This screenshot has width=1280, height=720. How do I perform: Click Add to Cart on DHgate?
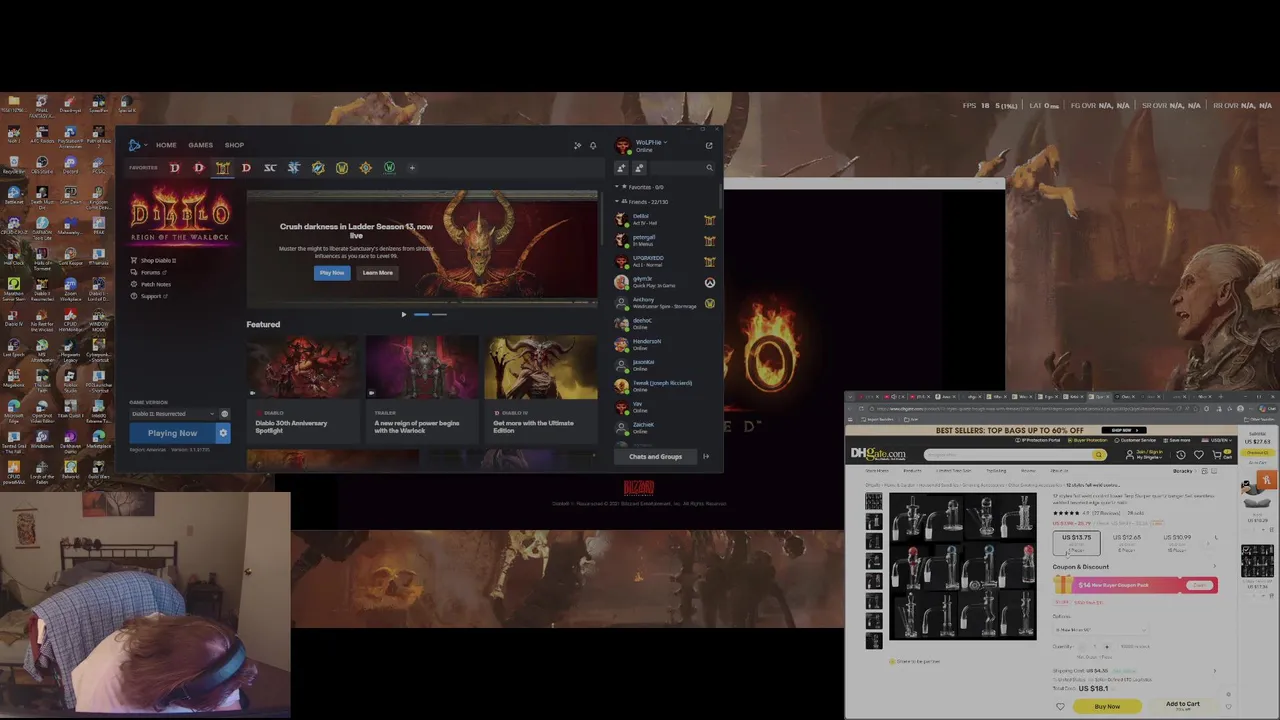pyautogui.click(x=1182, y=705)
